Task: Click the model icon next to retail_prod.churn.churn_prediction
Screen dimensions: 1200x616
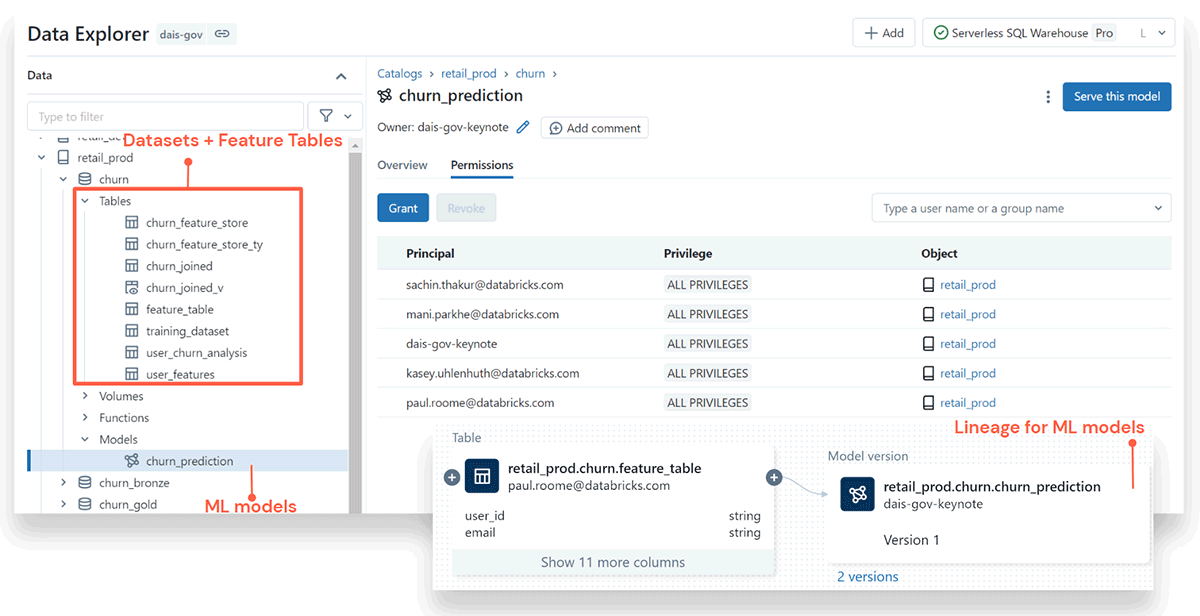Action: coord(857,494)
